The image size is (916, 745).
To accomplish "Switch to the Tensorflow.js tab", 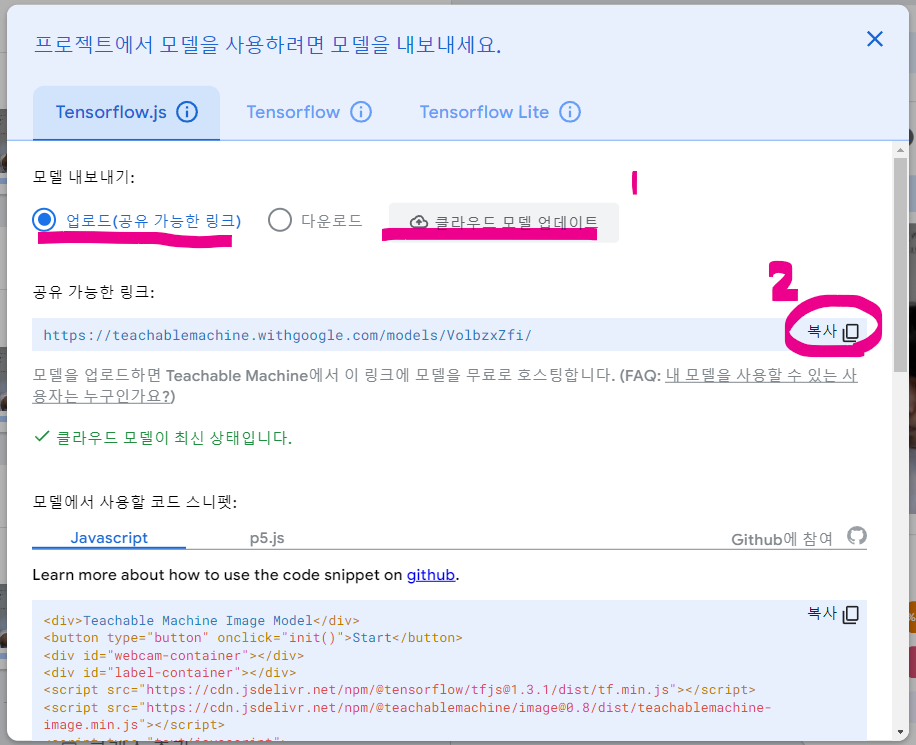I will pyautogui.click(x=126, y=112).
